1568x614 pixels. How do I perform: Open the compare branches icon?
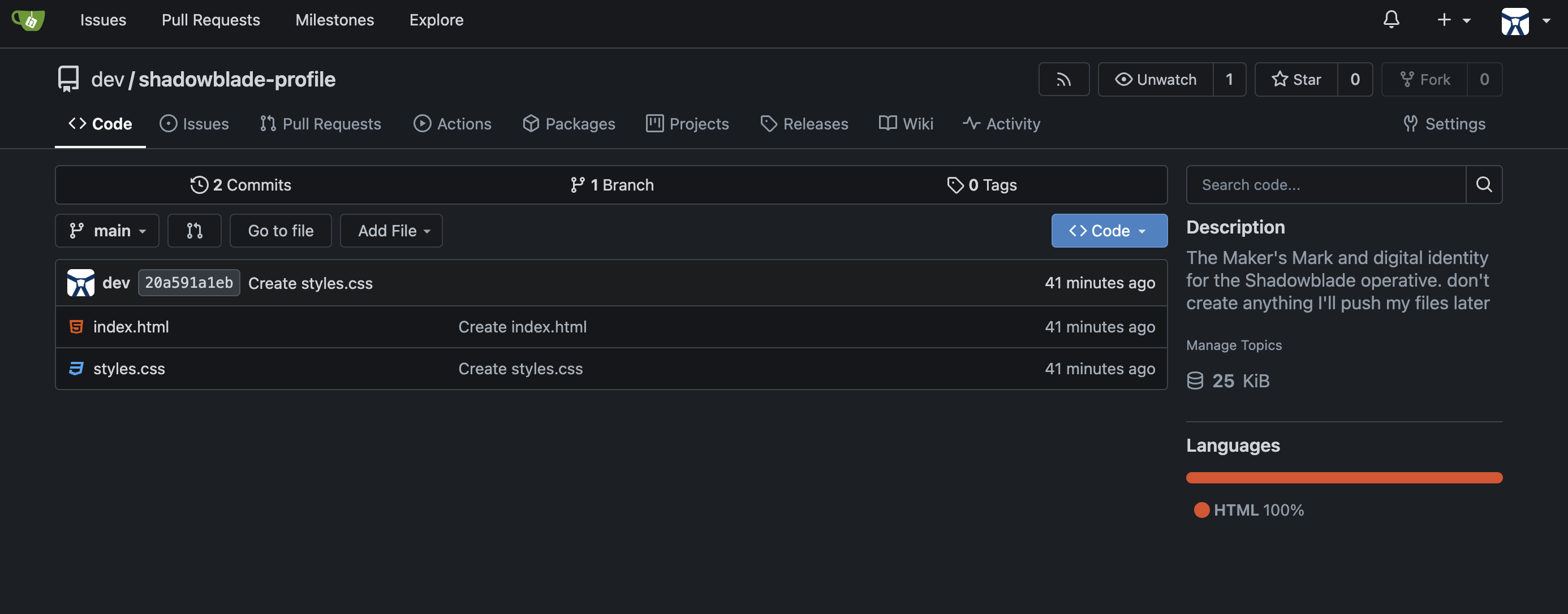point(194,231)
